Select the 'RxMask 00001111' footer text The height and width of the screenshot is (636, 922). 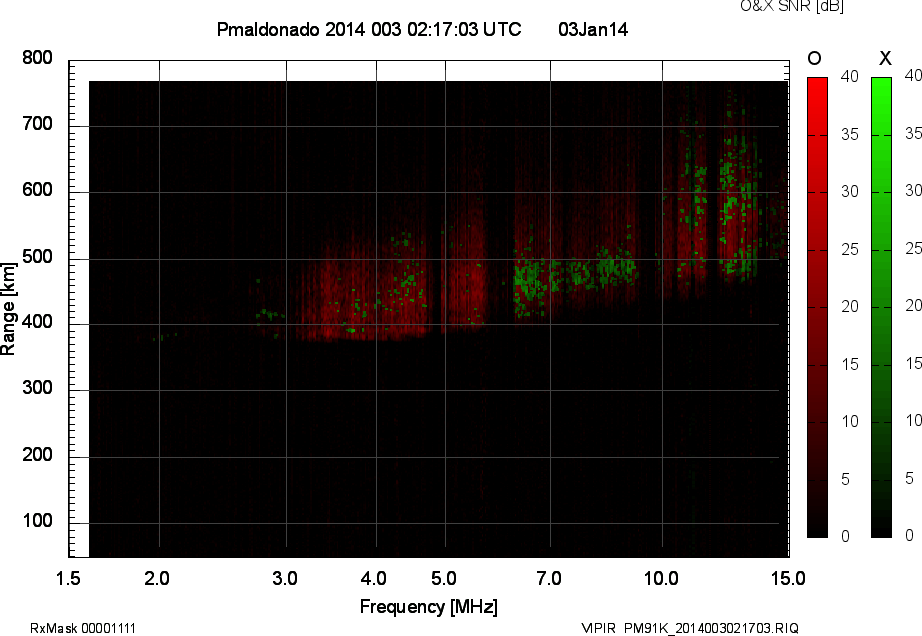coord(83,628)
